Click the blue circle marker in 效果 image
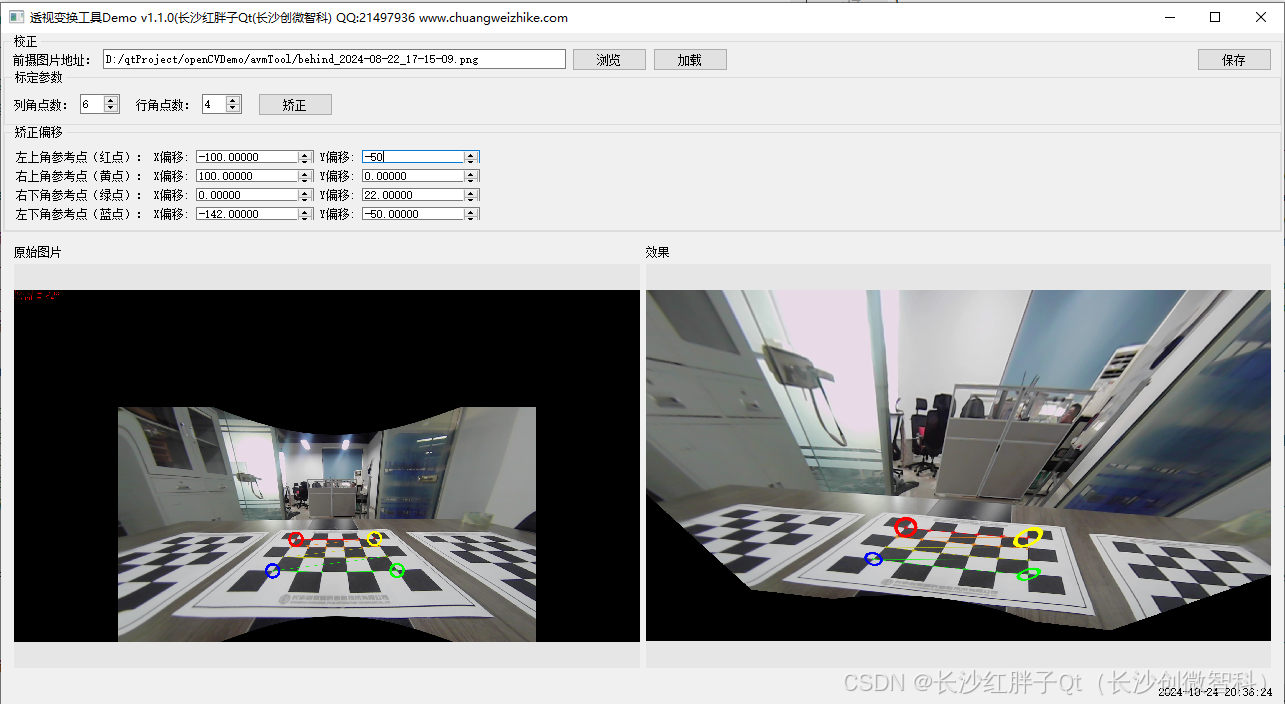This screenshot has width=1285, height=704. 873,559
